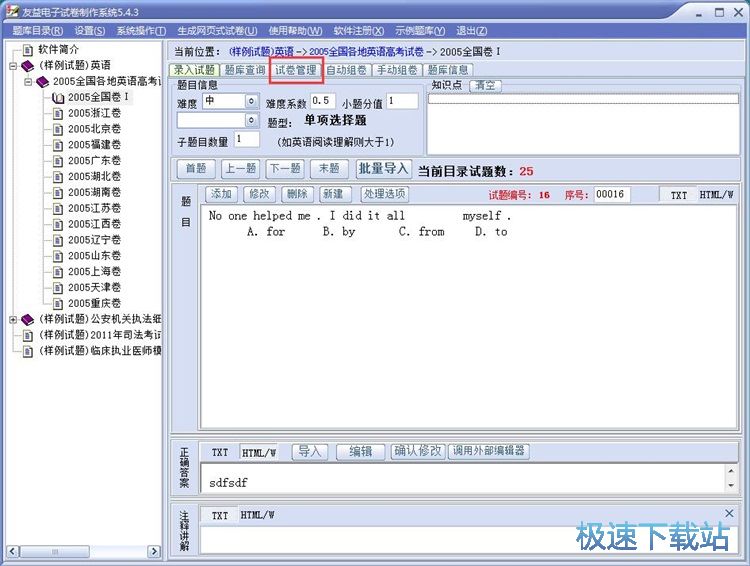Click the book icon of 2005全国各地英语高考

pos(43,82)
